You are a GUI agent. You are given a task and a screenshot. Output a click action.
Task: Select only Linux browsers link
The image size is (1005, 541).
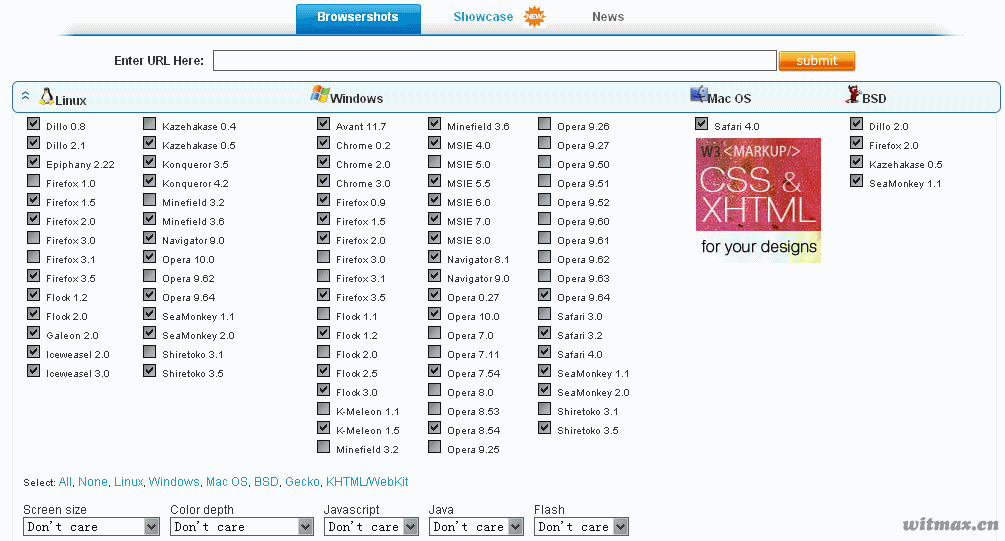(129, 481)
